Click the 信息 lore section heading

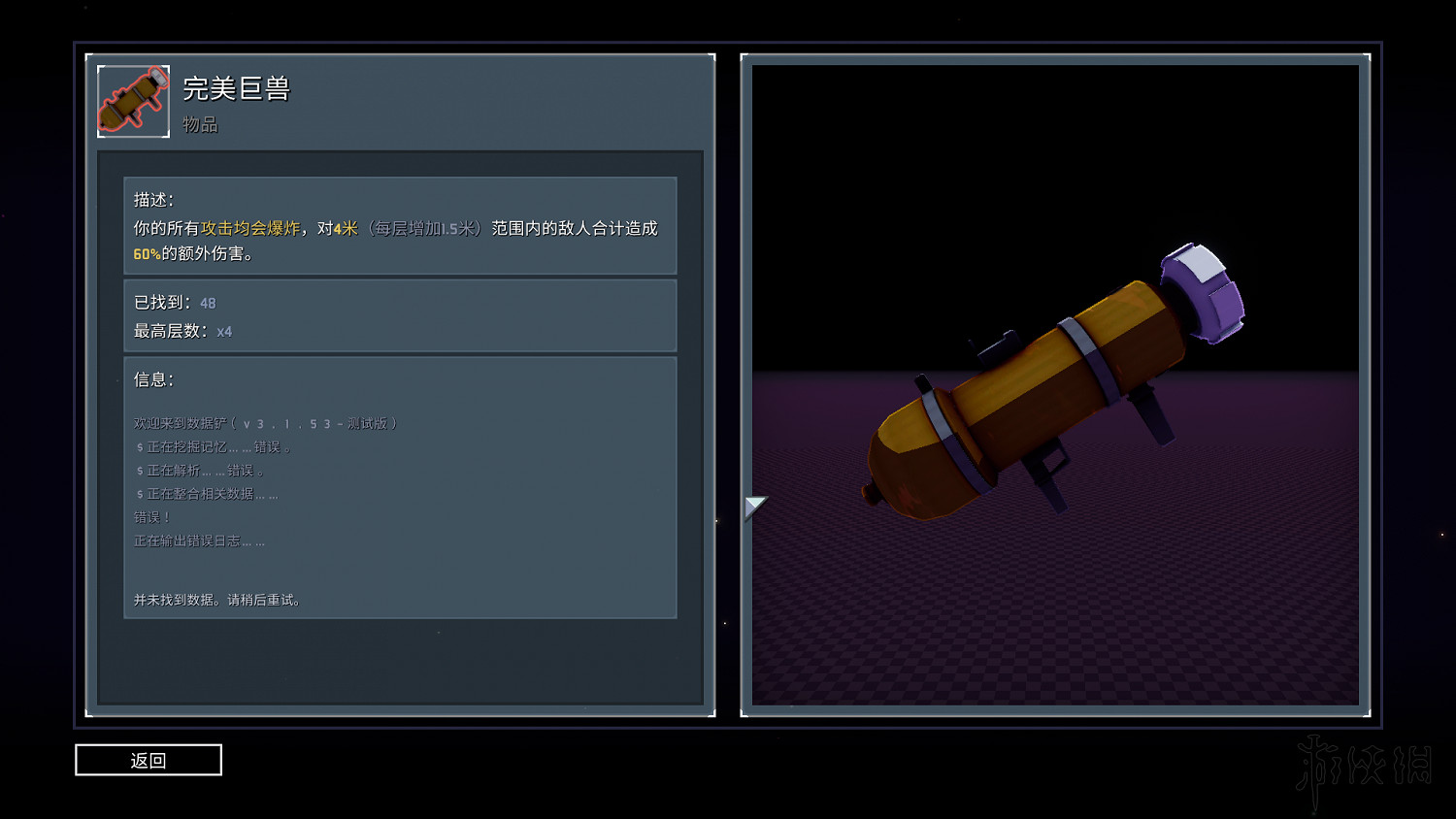click(x=153, y=379)
